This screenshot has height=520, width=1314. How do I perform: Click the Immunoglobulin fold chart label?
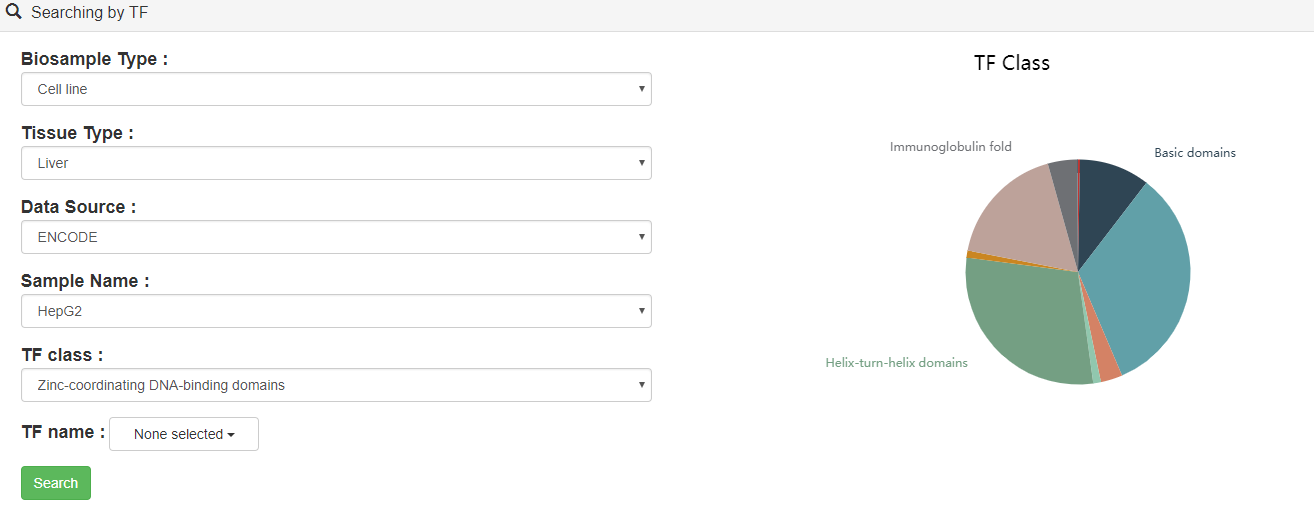point(951,147)
